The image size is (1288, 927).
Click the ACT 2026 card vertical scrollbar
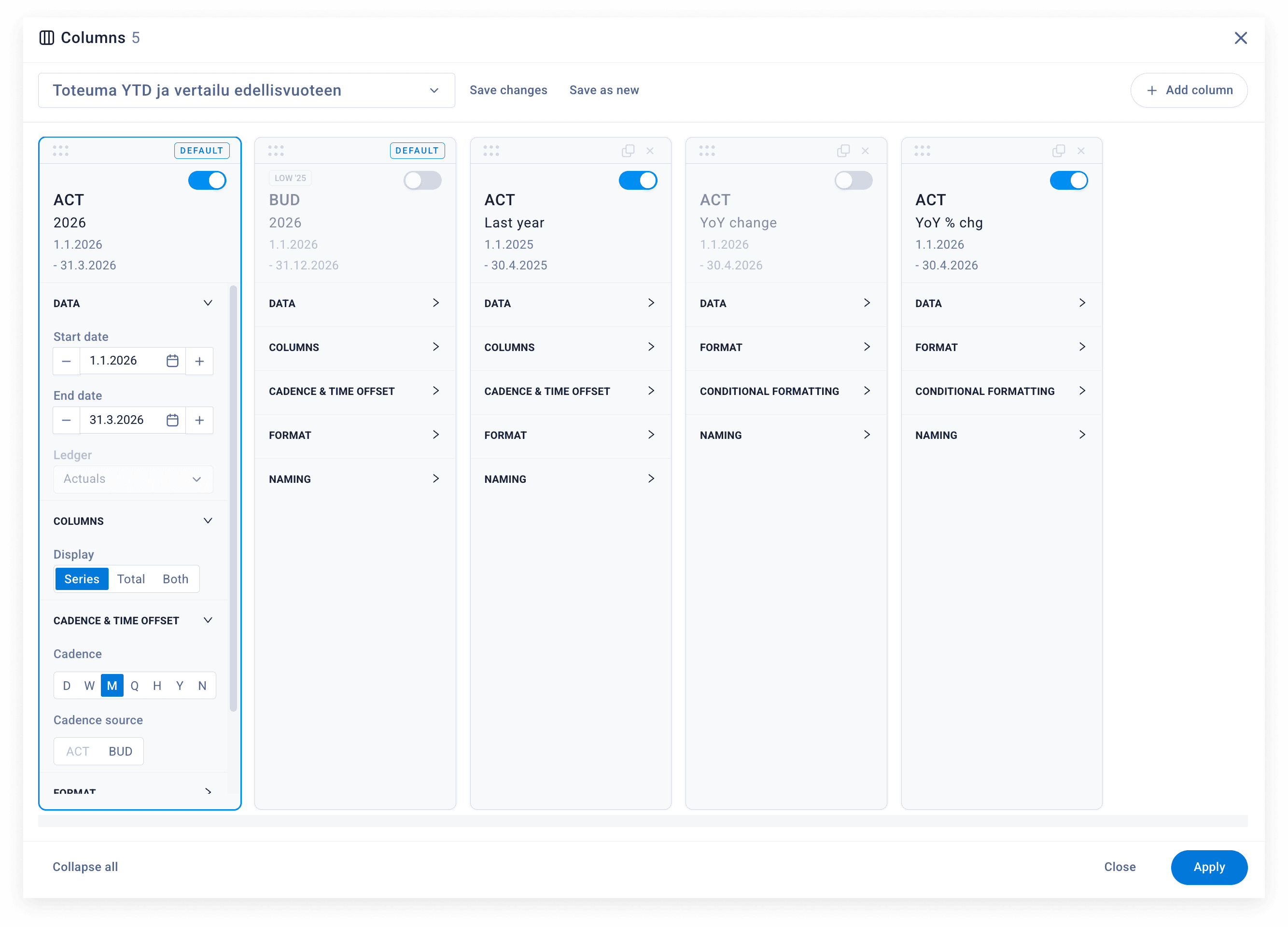233,498
